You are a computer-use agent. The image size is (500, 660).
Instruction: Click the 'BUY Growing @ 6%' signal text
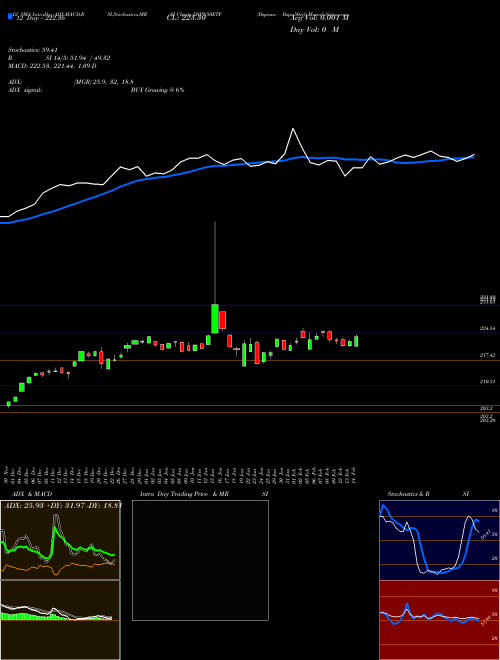click(157, 90)
